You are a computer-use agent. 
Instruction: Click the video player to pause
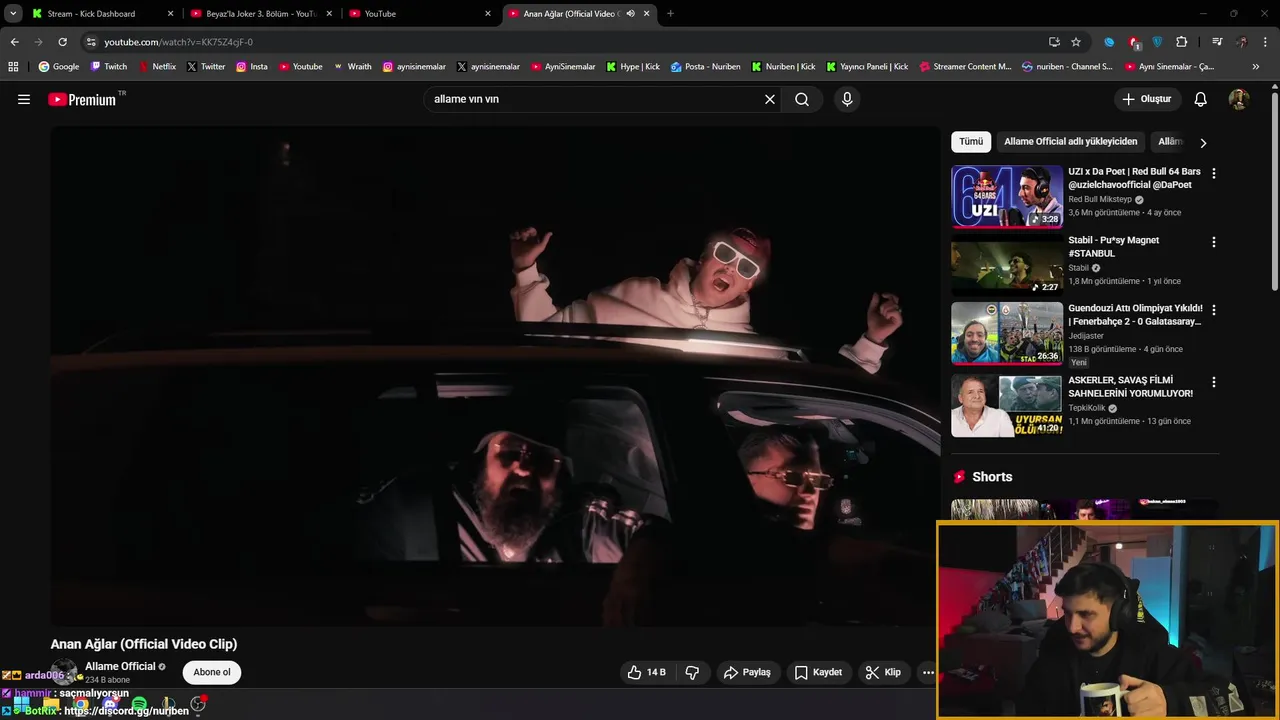click(x=495, y=376)
